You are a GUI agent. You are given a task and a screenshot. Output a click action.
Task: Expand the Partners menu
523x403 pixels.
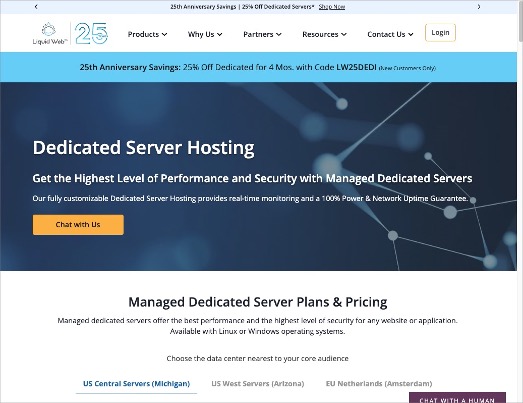[262, 34]
